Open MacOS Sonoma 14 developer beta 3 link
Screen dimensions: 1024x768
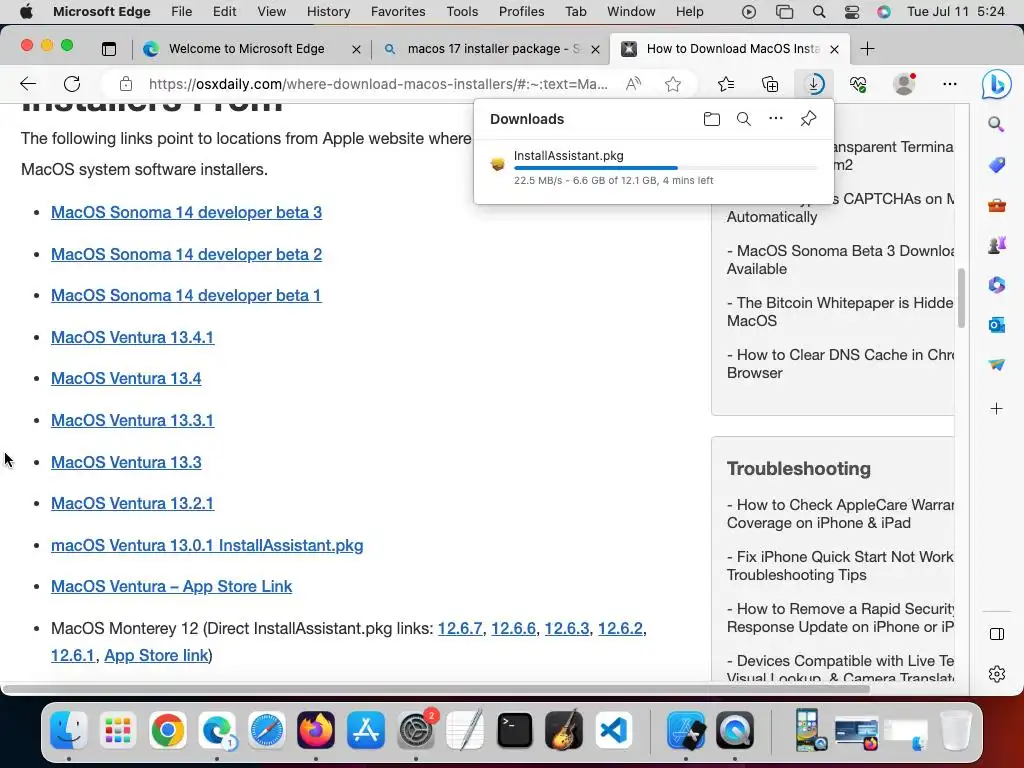(186, 212)
